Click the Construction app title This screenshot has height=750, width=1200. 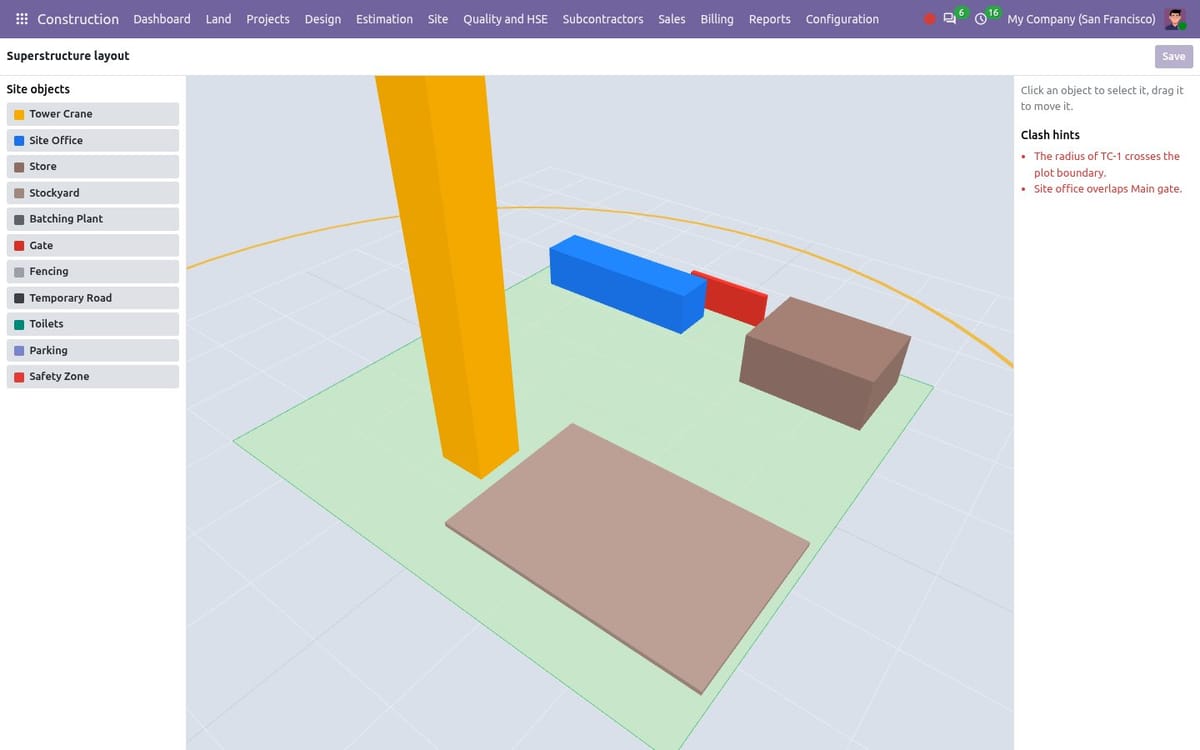78,19
